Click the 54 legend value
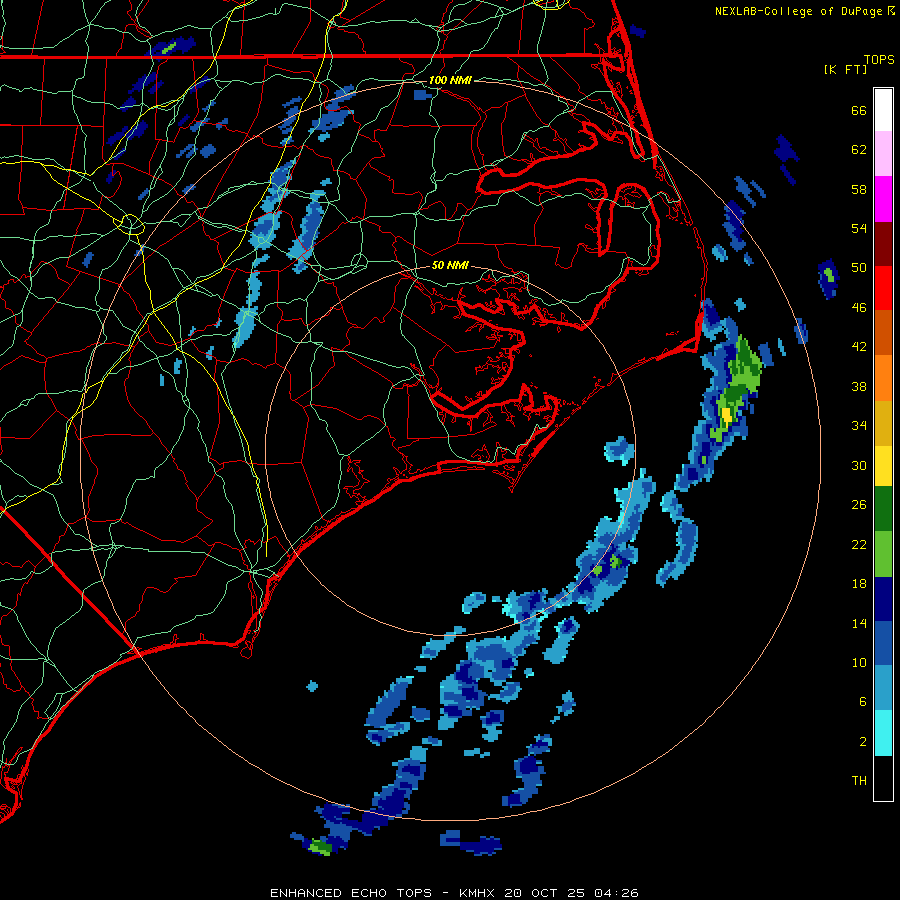The image size is (900, 900). pos(859,228)
